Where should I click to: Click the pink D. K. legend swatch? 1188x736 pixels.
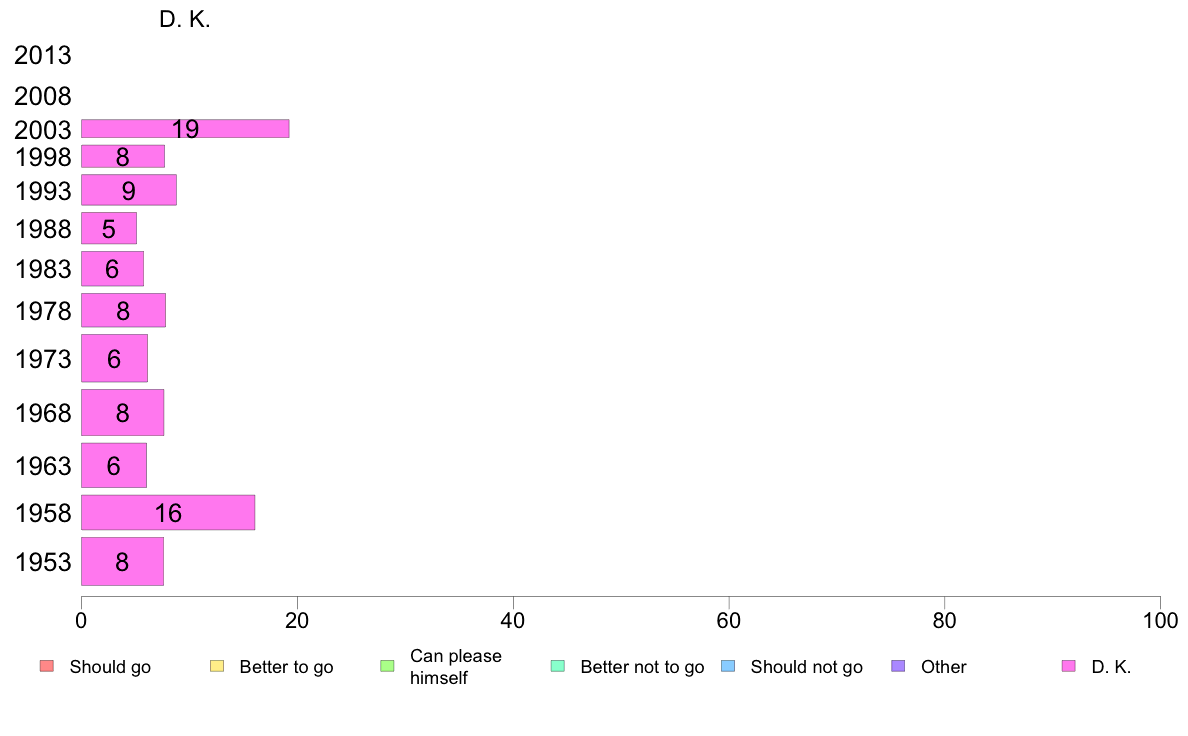click(x=1069, y=666)
